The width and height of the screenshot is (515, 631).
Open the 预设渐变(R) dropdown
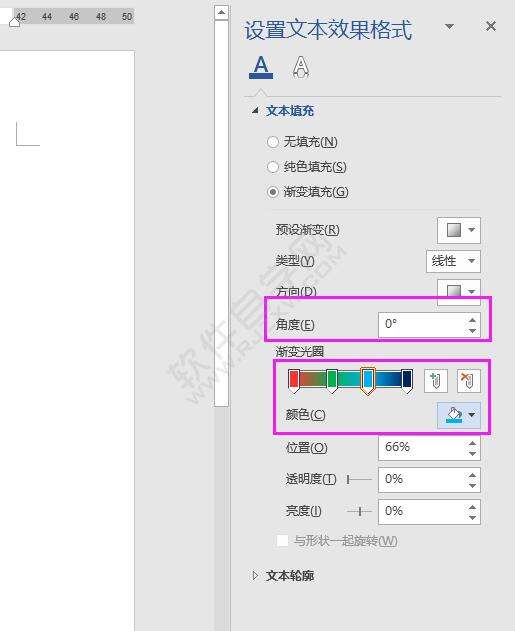click(x=459, y=230)
